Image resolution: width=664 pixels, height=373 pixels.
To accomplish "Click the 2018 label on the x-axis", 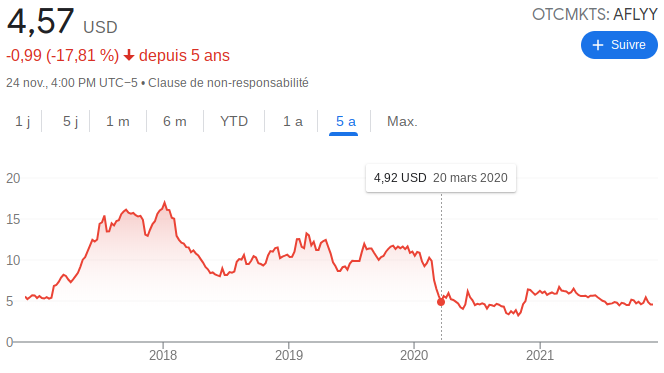I will pyautogui.click(x=163, y=355).
